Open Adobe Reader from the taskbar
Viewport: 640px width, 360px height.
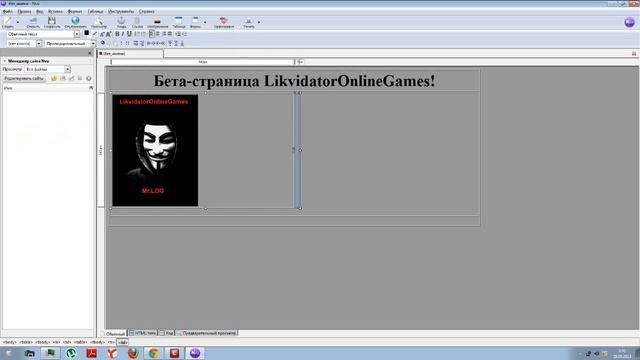(92, 353)
